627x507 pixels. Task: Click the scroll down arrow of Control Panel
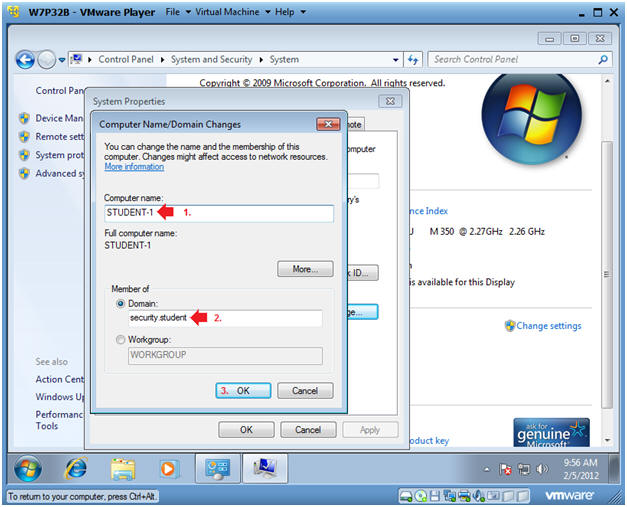(x=607, y=441)
